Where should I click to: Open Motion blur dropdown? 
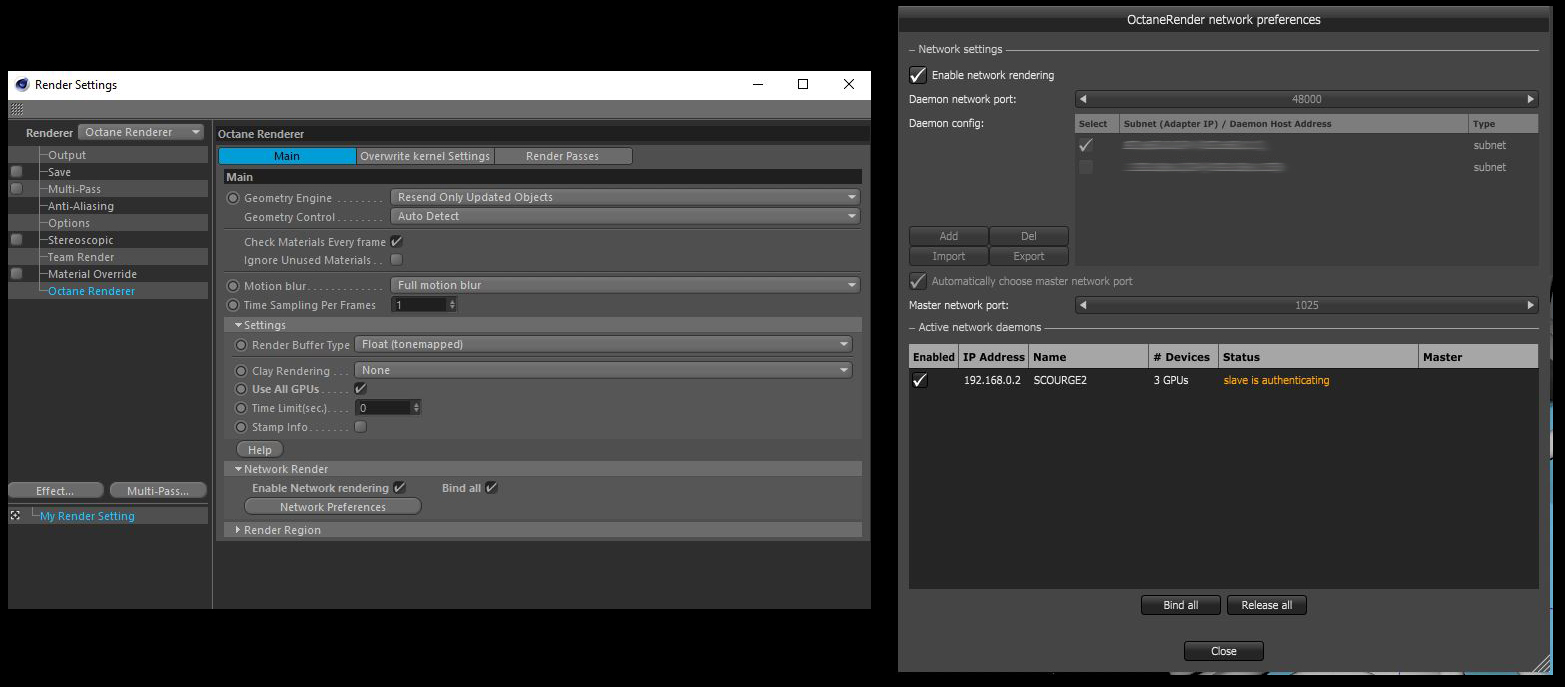(x=624, y=286)
